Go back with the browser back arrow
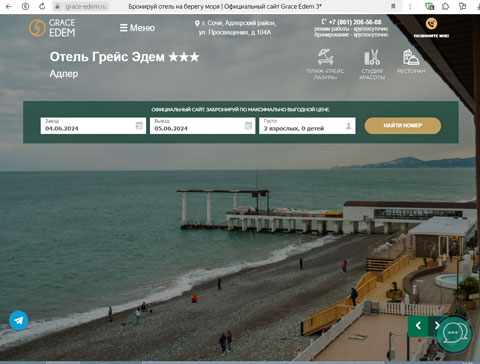Image resolution: width=480 pixels, height=364 pixels. pos(9,6)
